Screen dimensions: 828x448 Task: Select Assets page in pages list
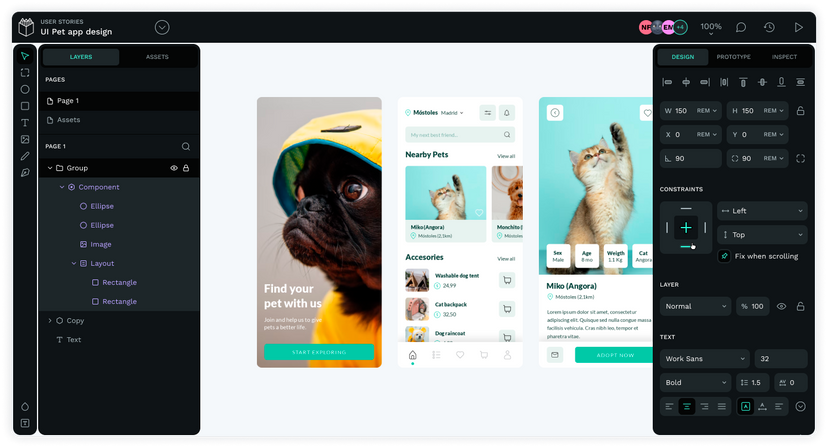119,120
